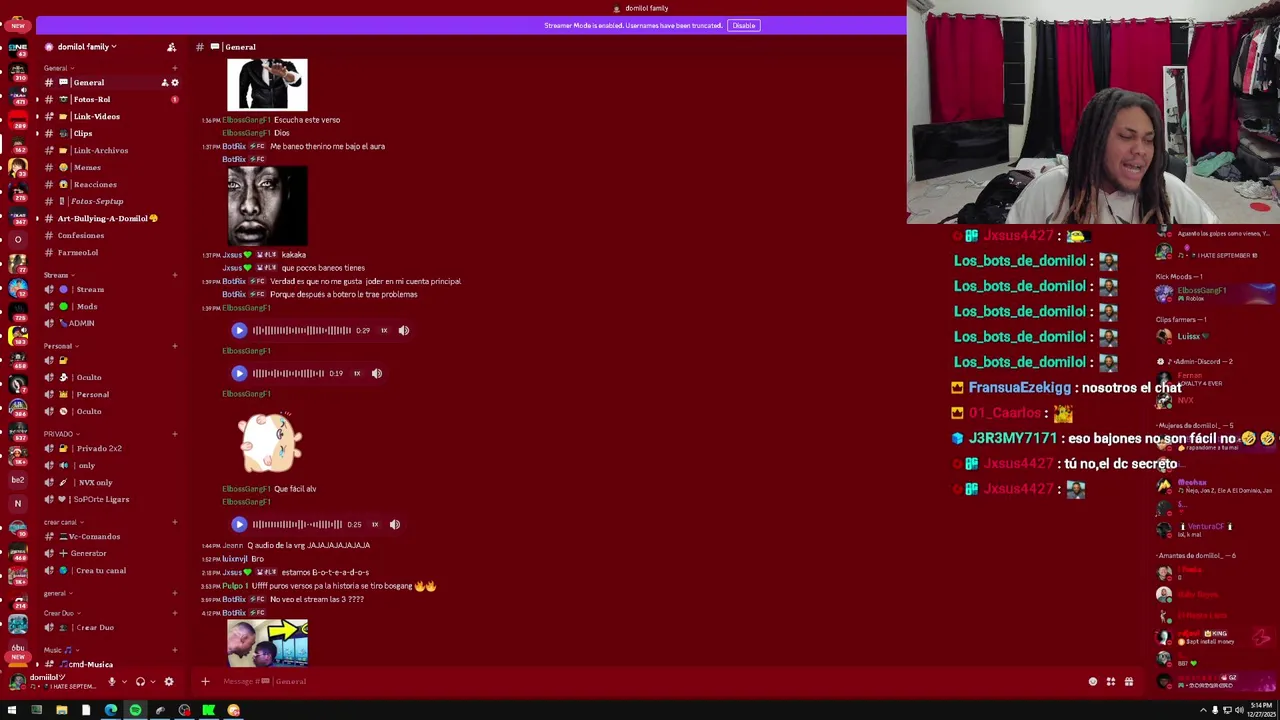Open user settings gear

pyautogui.click(x=169, y=681)
